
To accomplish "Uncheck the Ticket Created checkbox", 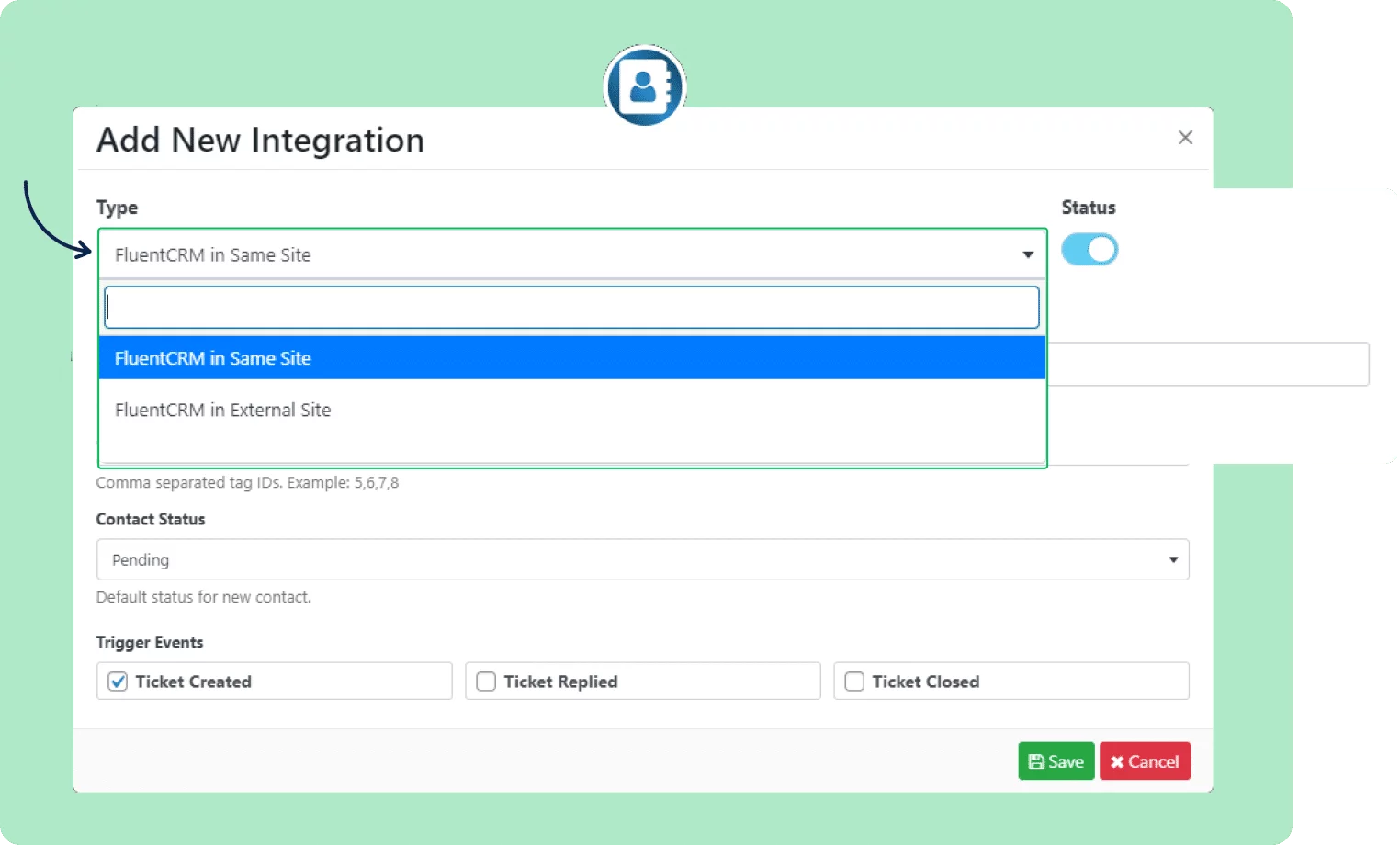I will coord(118,682).
